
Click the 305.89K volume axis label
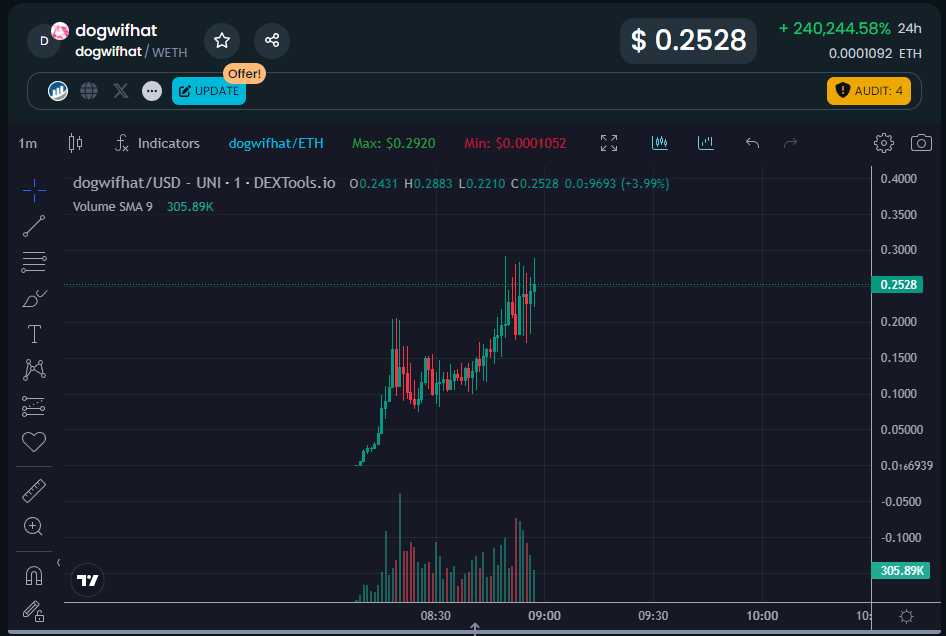901,571
